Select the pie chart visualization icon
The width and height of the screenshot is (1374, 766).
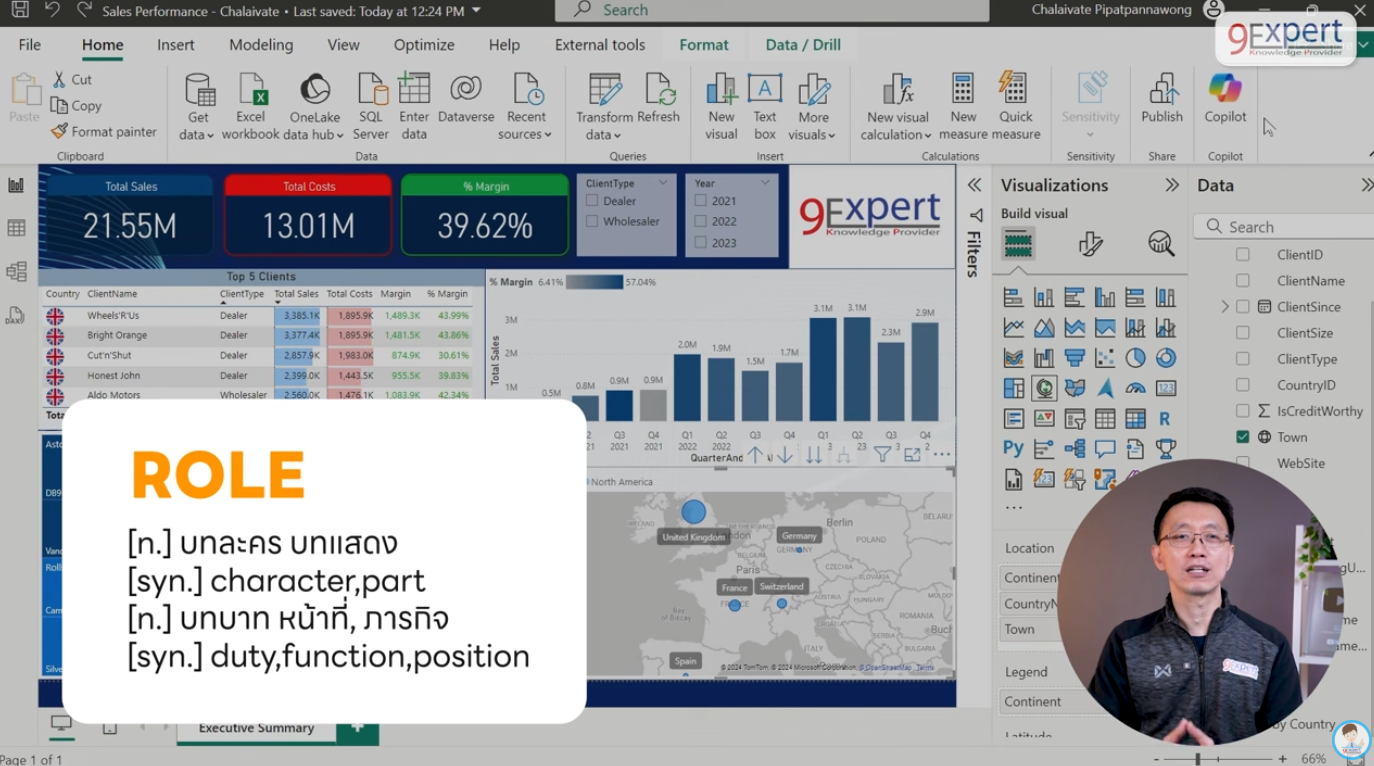pyautogui.click(x=1135, y=358)
